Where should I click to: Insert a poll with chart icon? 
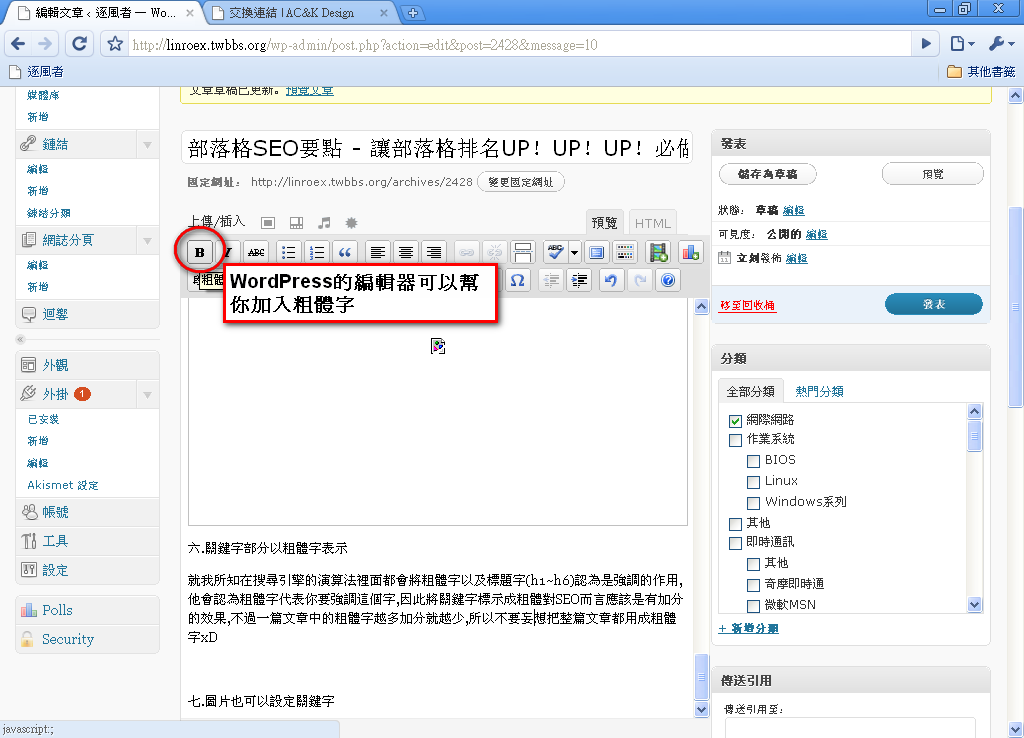pos(690,252)
